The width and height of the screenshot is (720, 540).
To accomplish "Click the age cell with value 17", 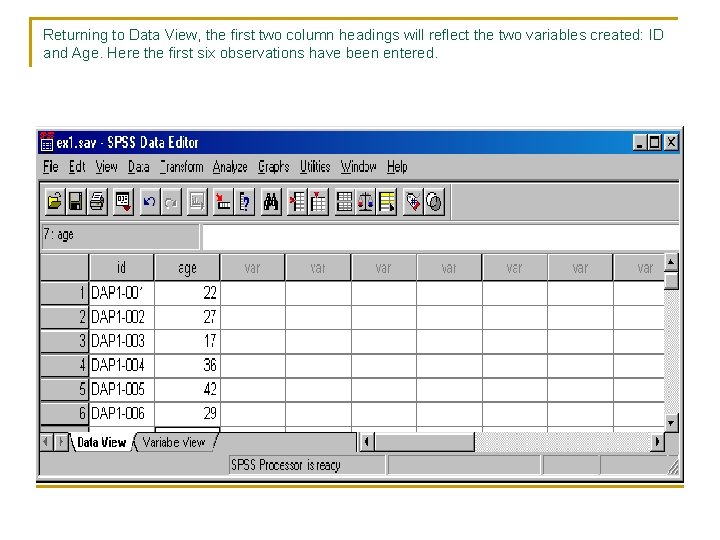I will click(x=187, y=341).
